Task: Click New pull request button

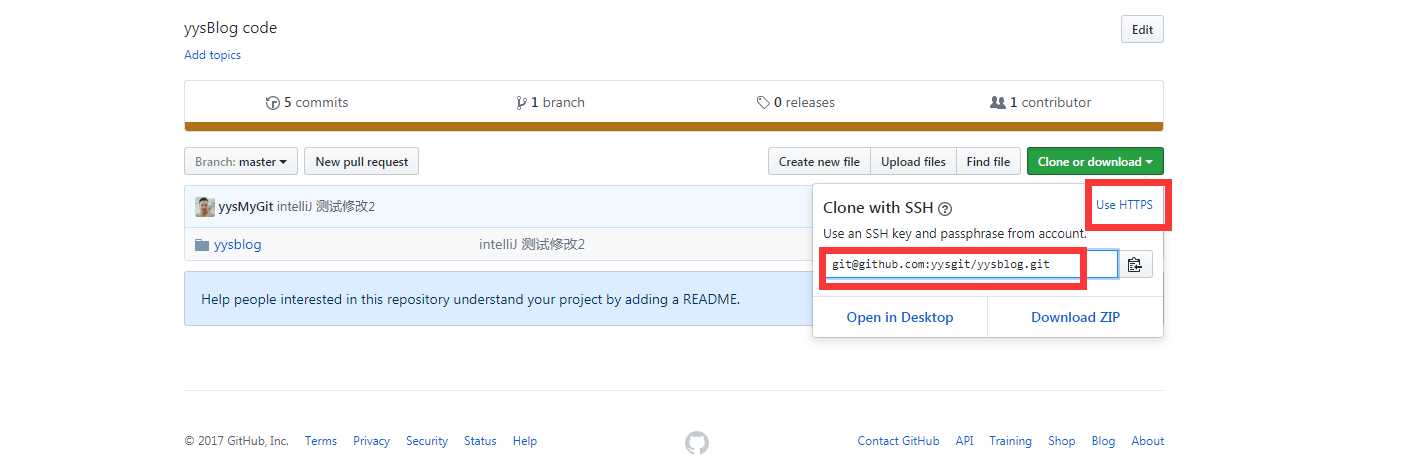Action: (362, 161)
